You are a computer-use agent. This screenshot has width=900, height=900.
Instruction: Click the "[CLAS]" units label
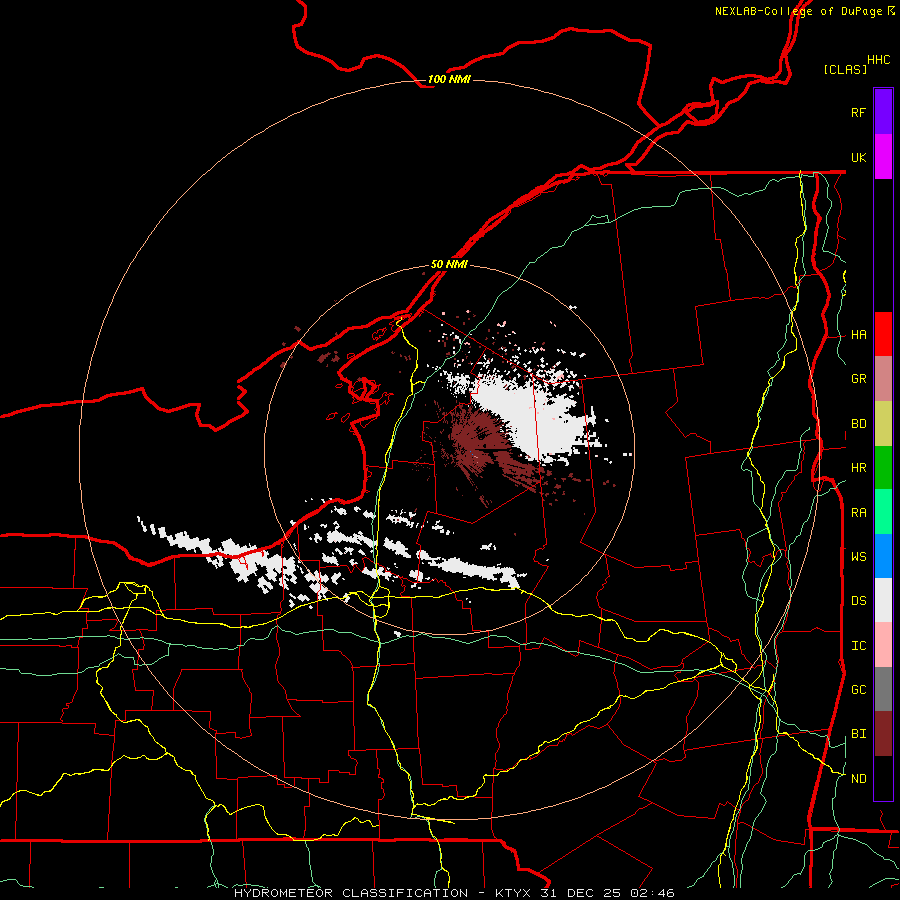(x=845, y=69)
